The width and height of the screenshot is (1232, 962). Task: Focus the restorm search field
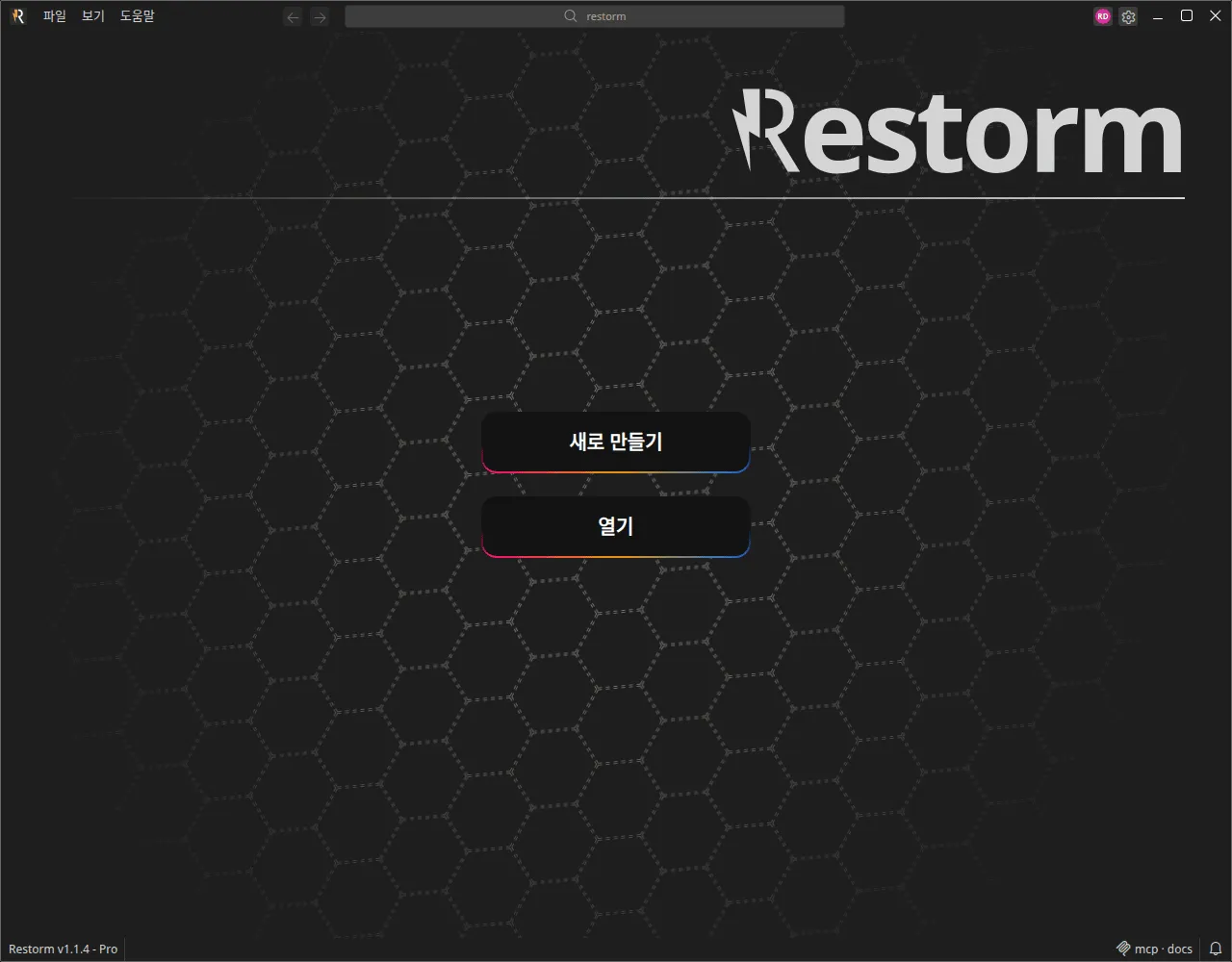595,16
